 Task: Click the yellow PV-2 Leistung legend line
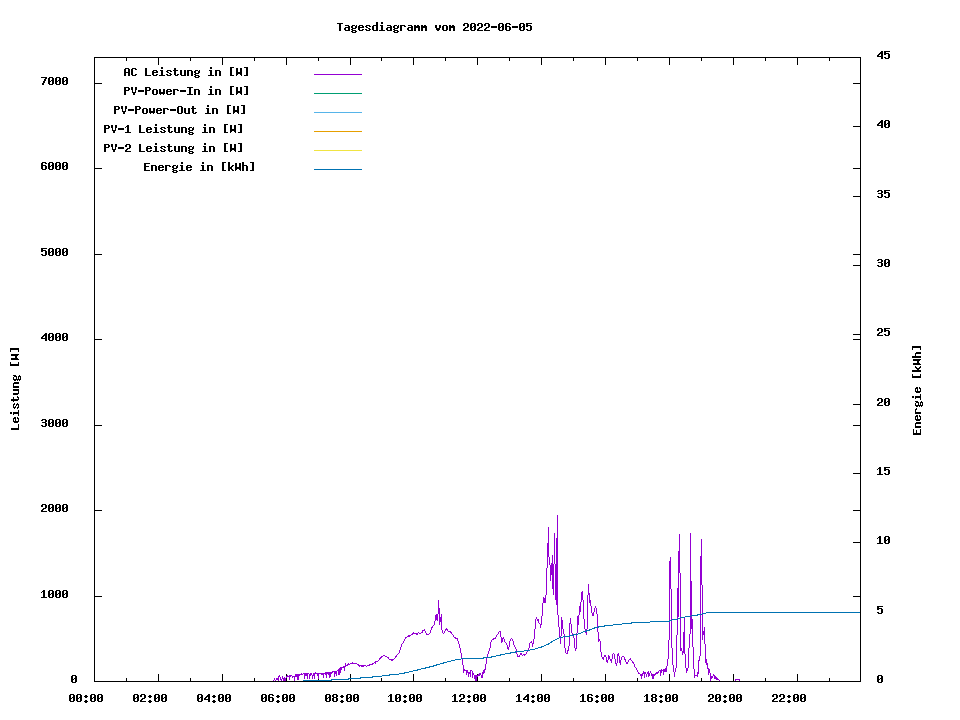pos(337,150)
